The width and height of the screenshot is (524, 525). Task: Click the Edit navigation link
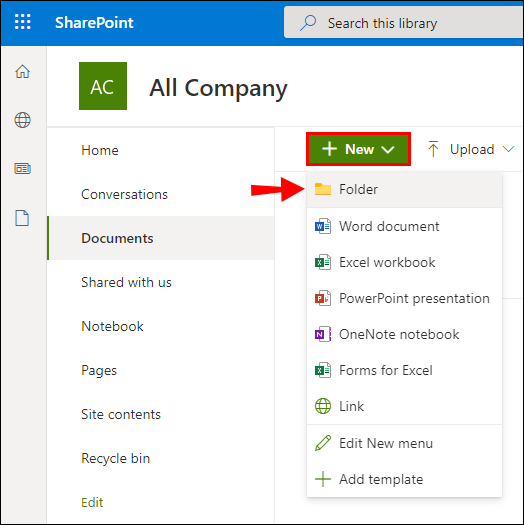(x=92, y=502)
